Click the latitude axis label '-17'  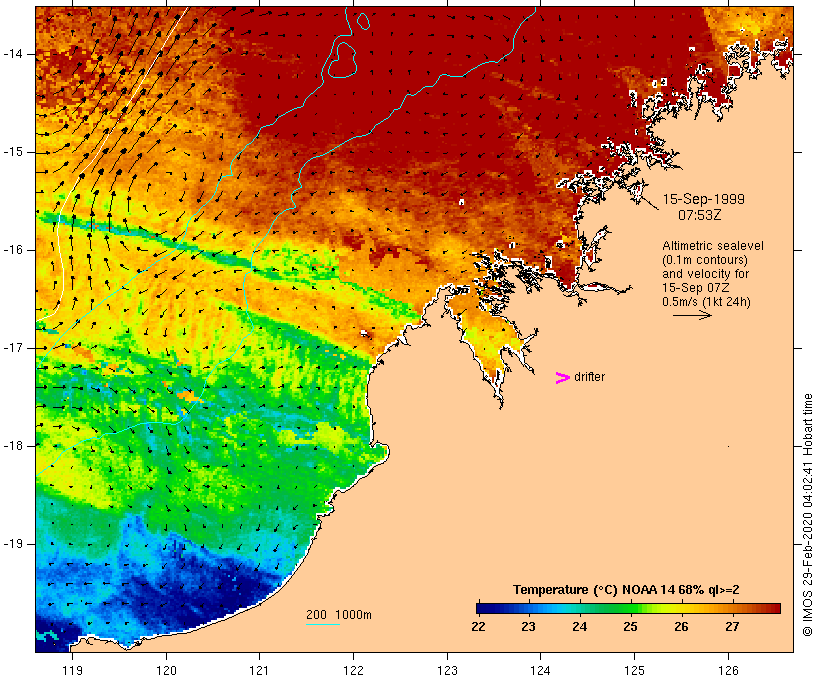[x=13, y=348]
